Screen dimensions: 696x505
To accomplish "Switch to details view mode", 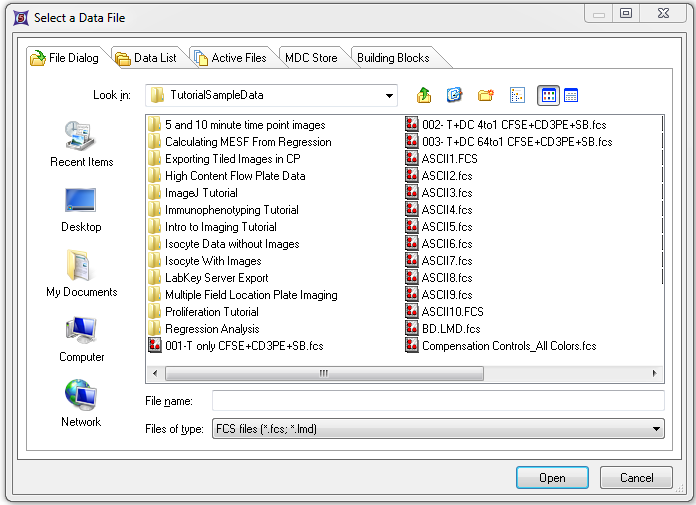I will pos(571,95).
